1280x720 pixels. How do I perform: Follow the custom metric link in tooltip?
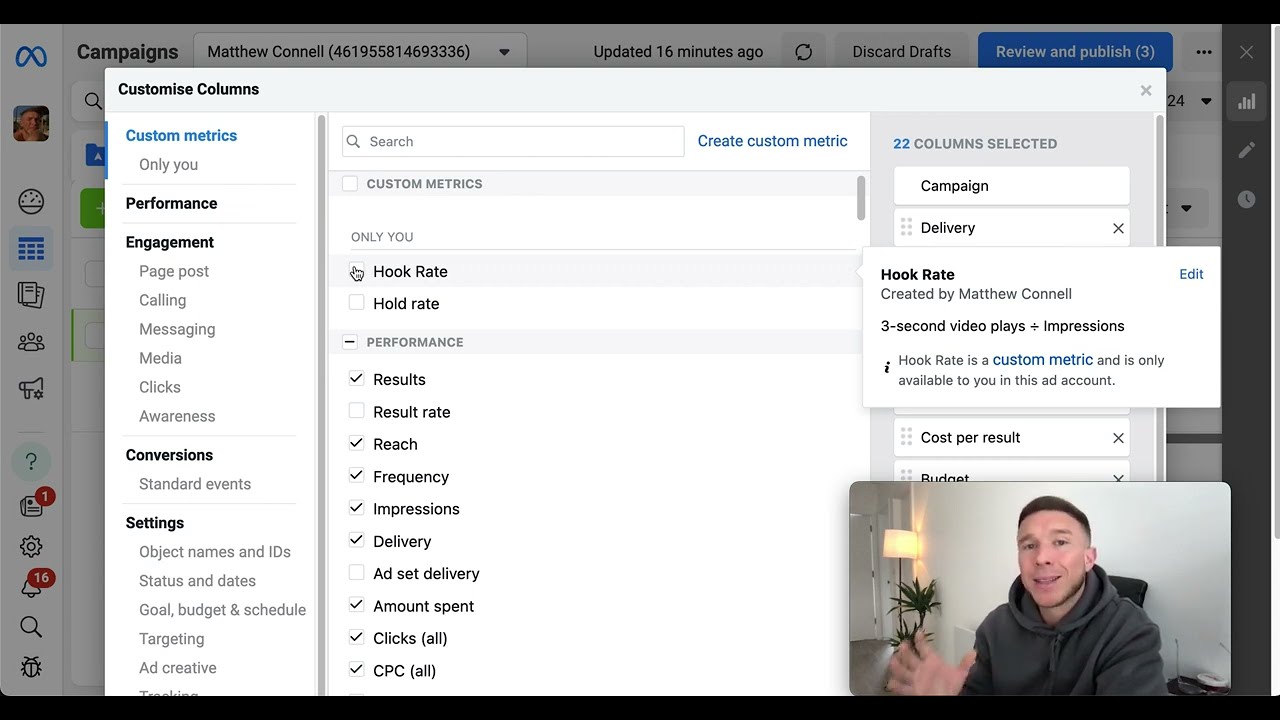click(1042, 360)
